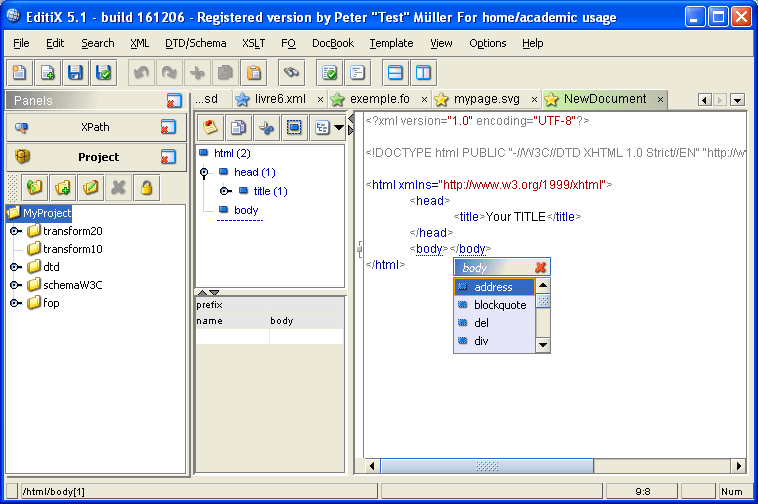The image size is (758, 504).
Task: Open project using green-arrow folder icon
Action: [34, 187]
